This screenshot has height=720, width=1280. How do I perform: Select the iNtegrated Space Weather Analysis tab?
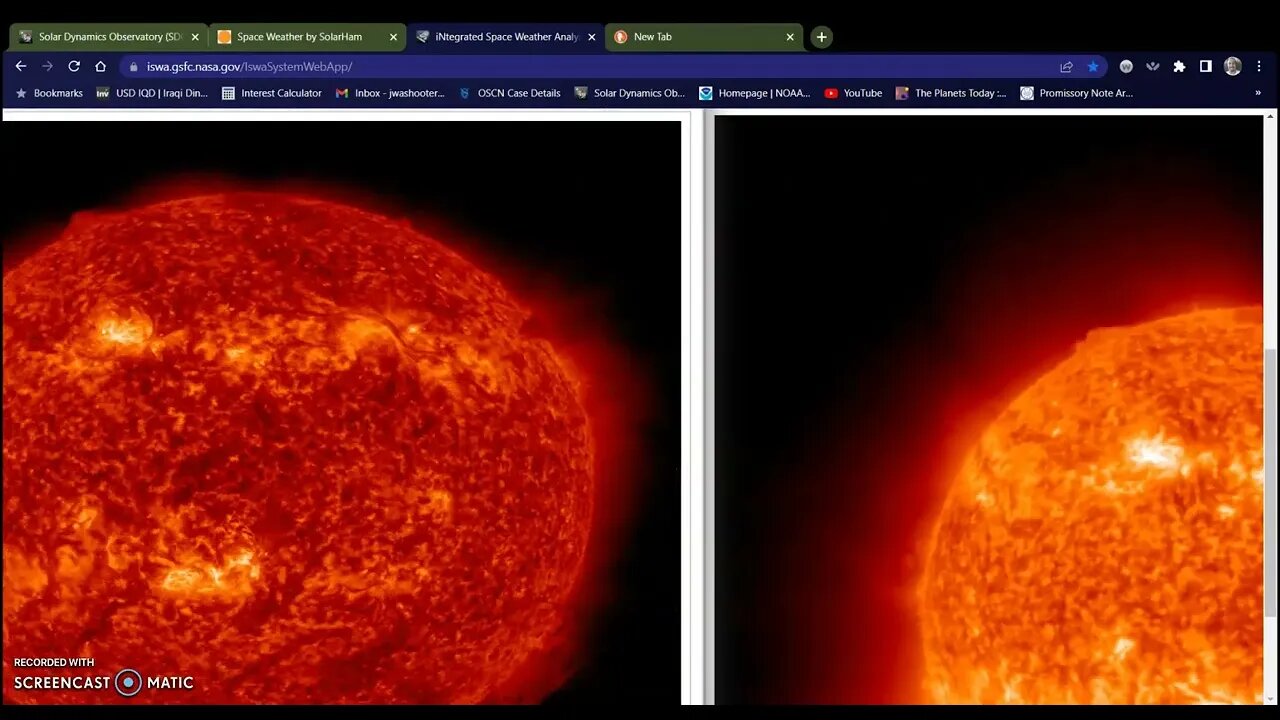[507, 37]
